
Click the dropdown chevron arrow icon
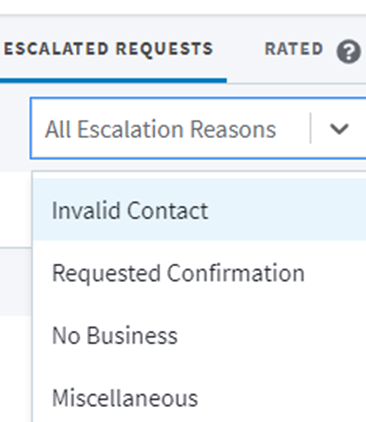tap(339, 129)
